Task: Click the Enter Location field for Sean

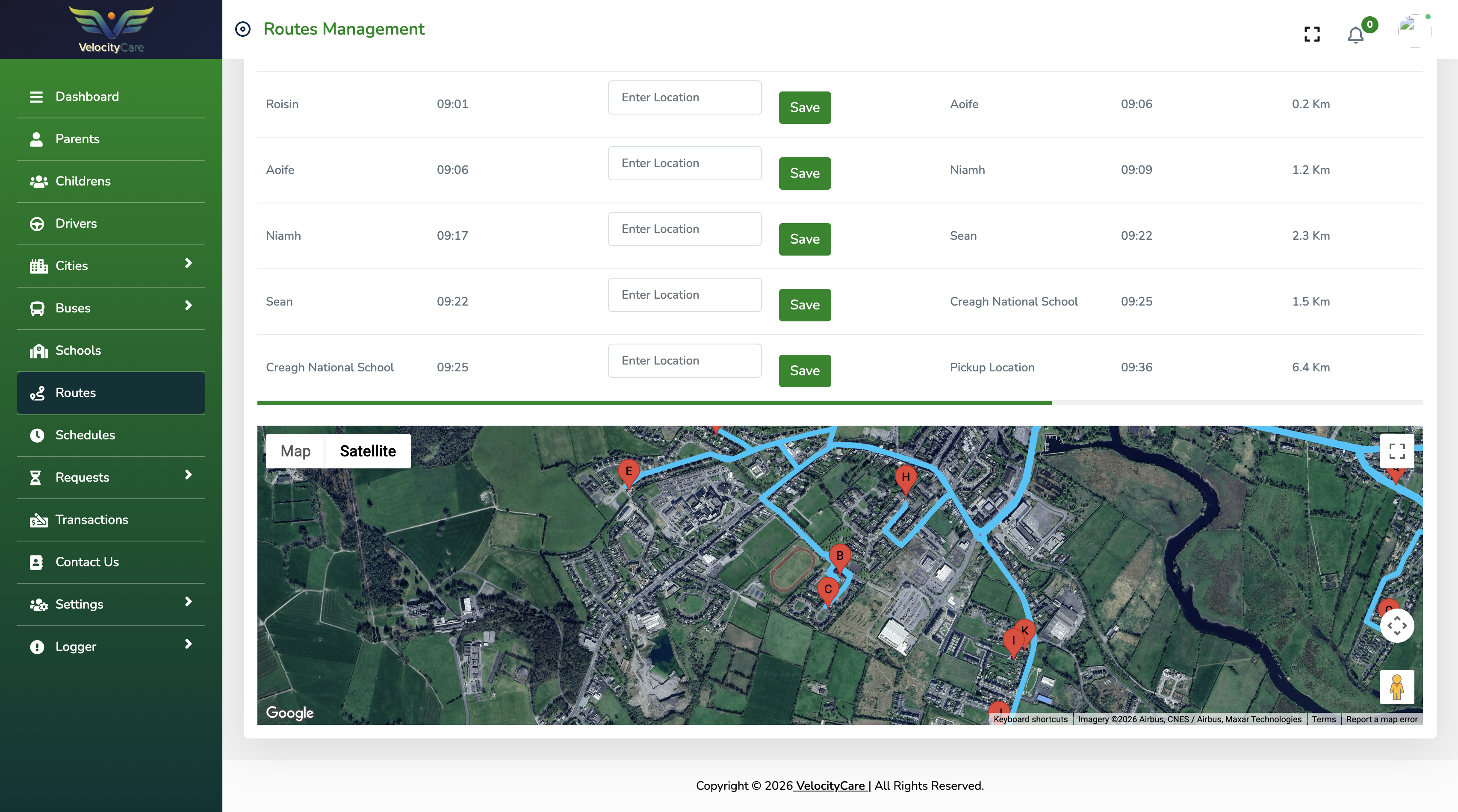Action: point(684,294)
